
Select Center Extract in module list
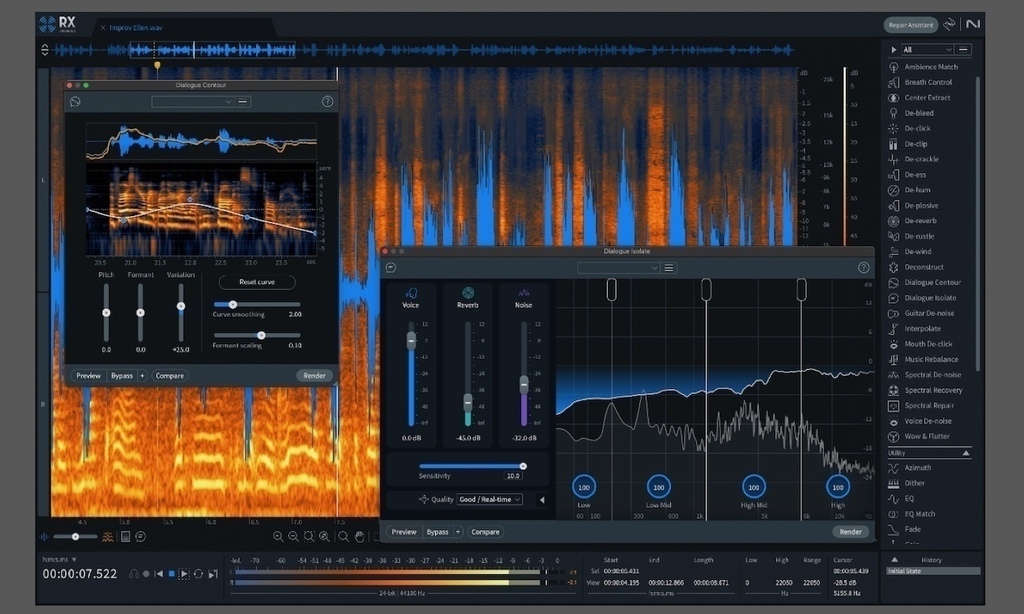point(920,97)
